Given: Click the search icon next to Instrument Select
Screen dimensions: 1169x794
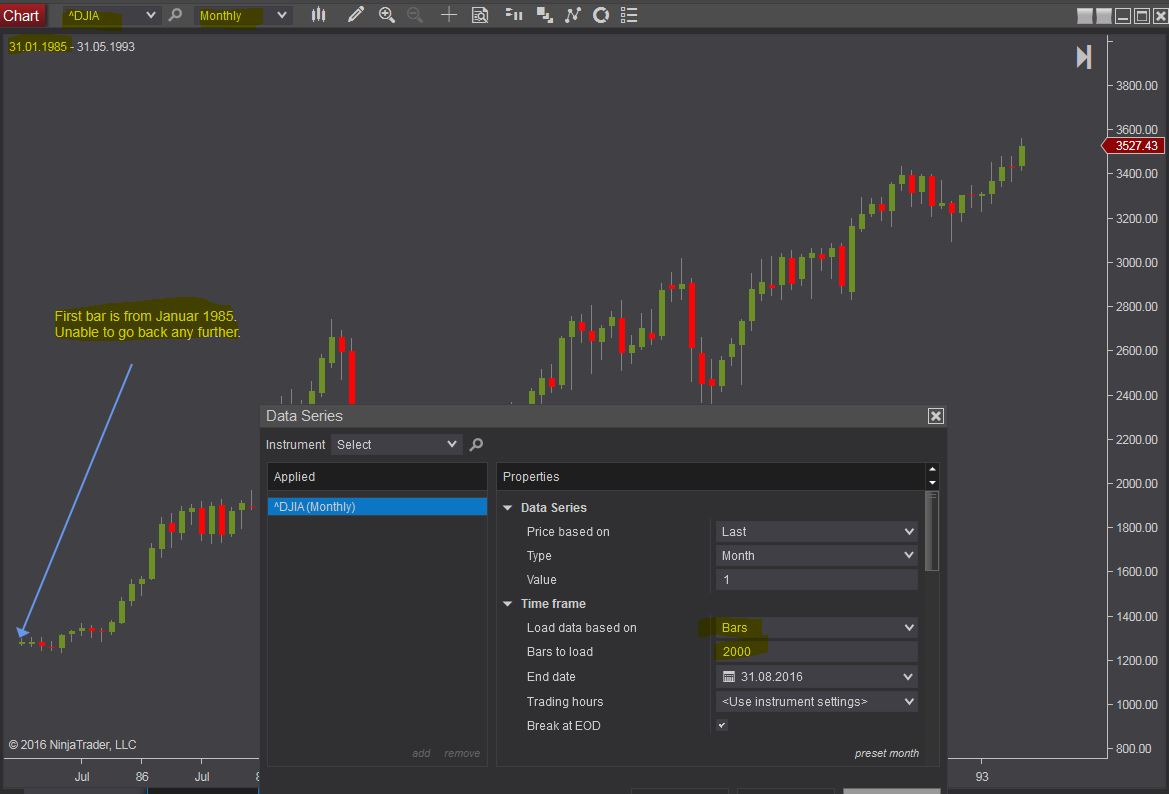Looking at the screenshot, I should 476,444.
